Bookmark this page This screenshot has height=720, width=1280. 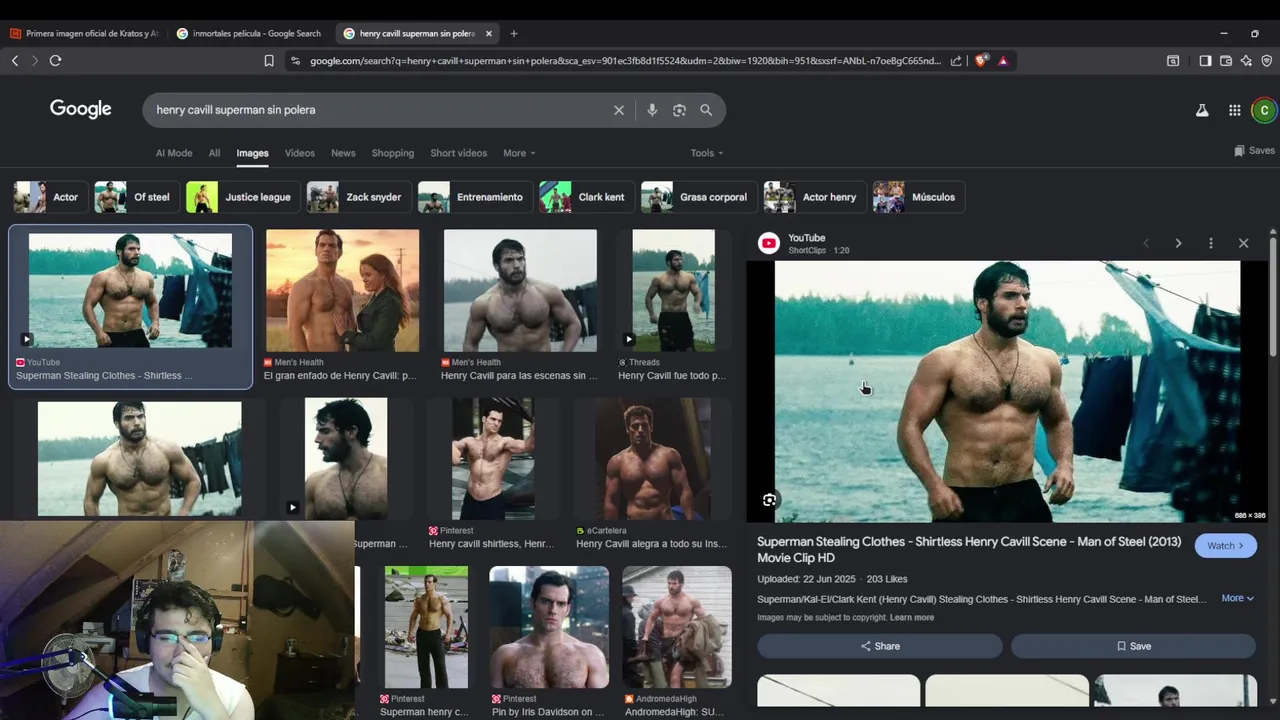tap(269, 61)
